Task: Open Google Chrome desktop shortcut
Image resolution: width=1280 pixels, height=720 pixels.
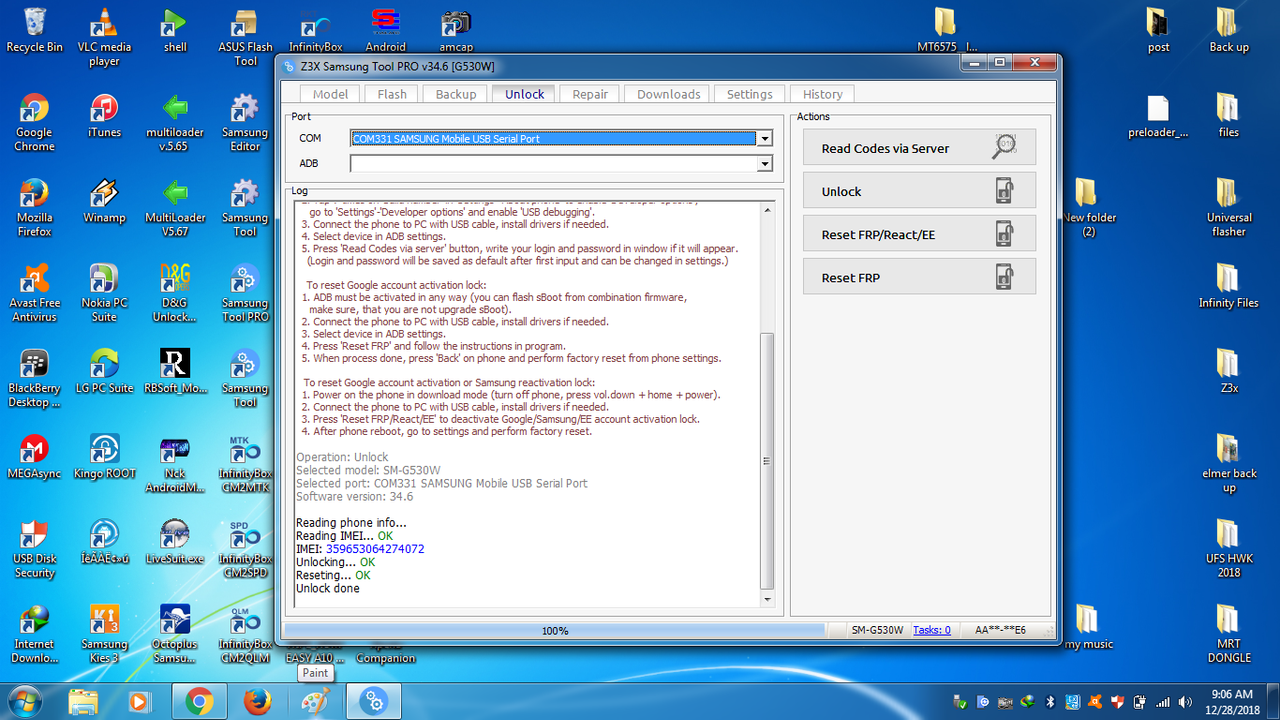Action: (34, 122)
